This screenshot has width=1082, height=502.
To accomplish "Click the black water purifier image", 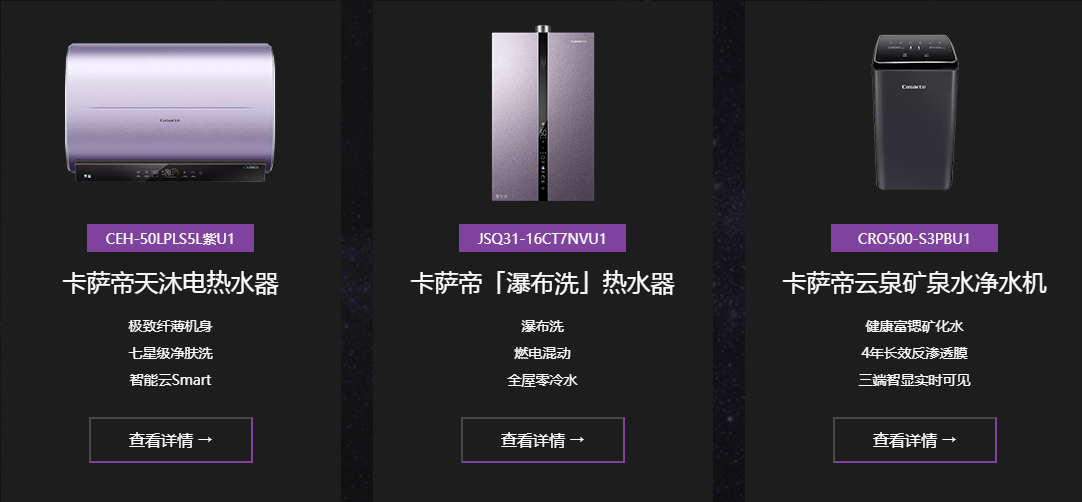I will coord(914,112).
